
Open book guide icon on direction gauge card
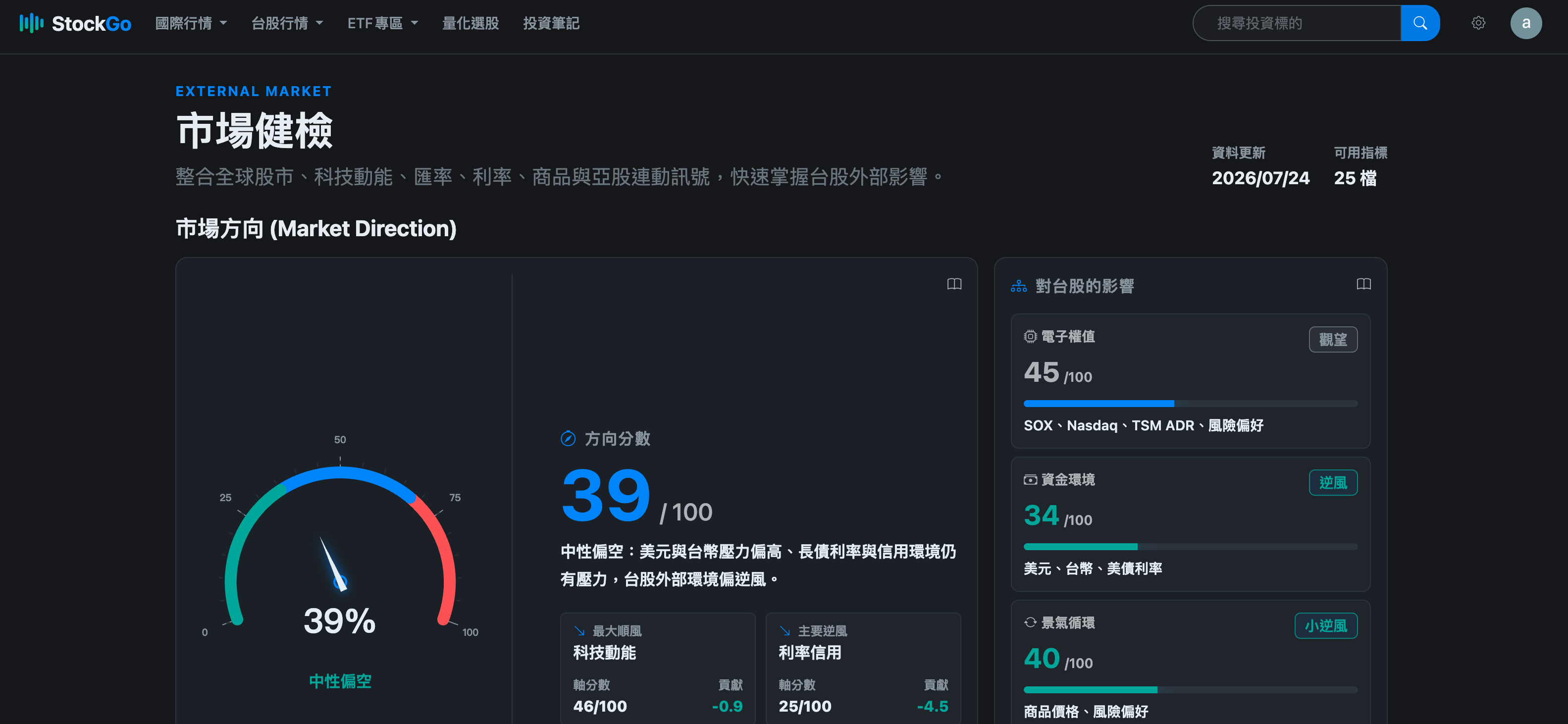(954, 284)
